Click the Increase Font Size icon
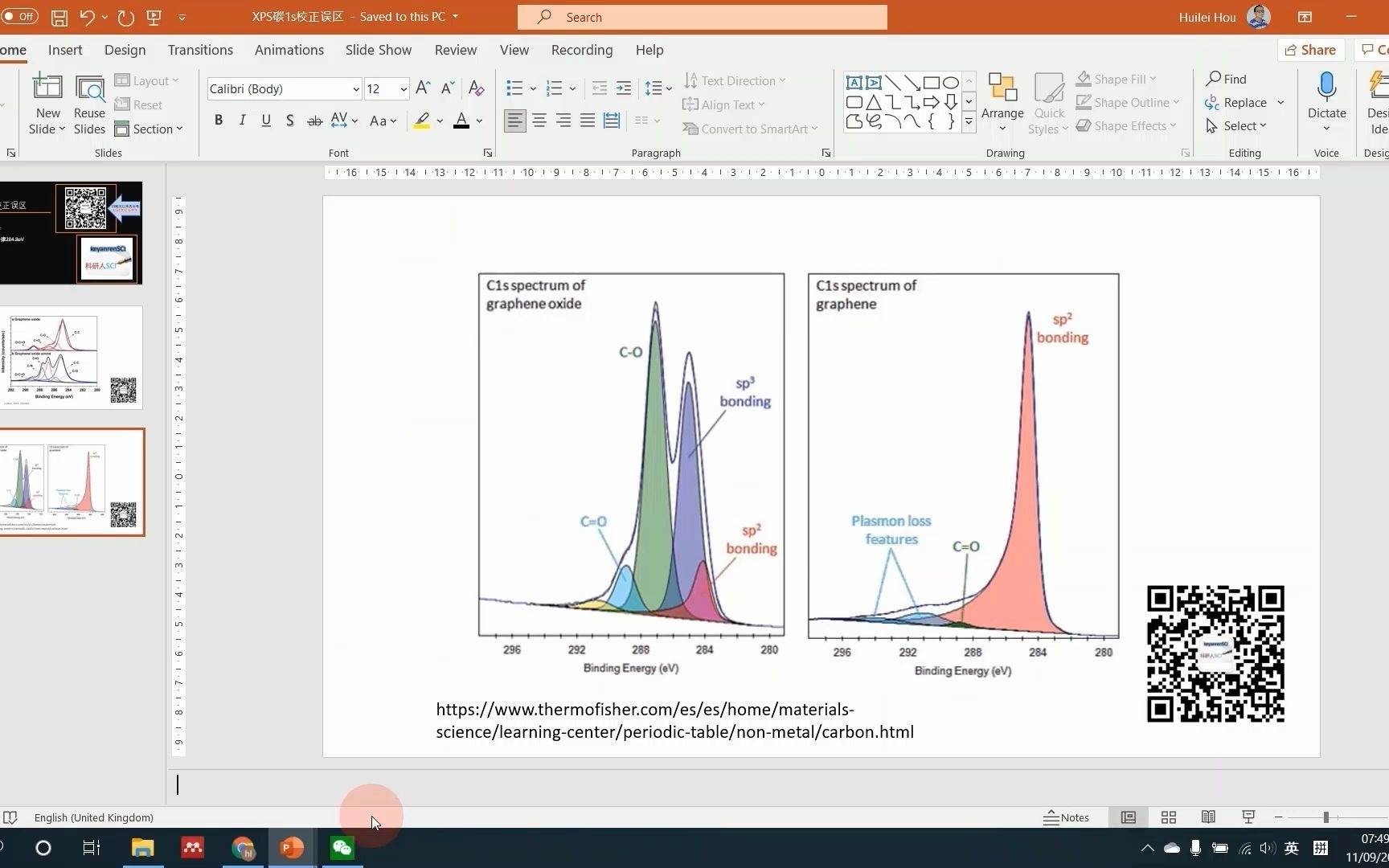 (423, 88)
